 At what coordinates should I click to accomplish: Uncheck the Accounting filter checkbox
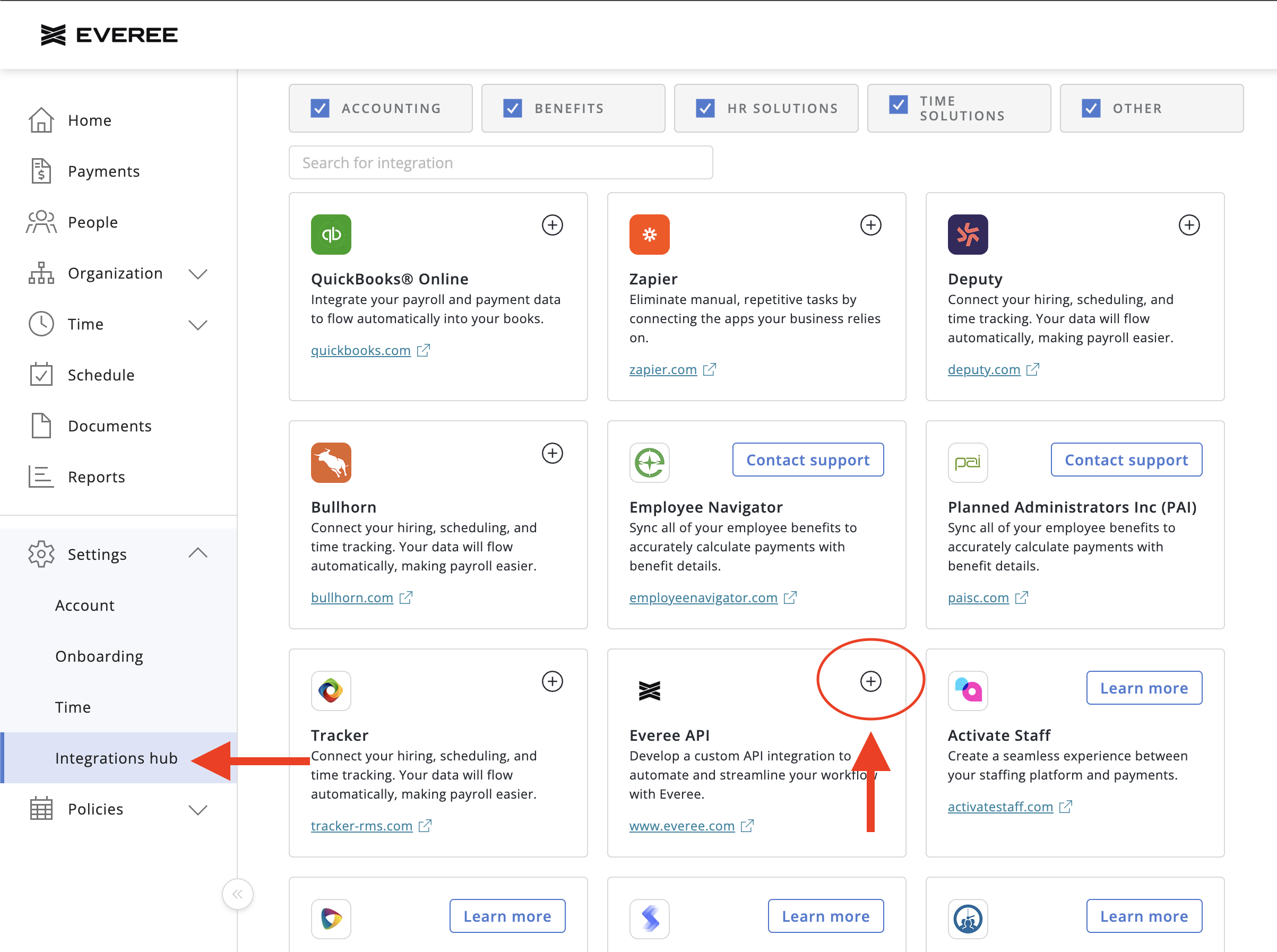pos(320,108)
